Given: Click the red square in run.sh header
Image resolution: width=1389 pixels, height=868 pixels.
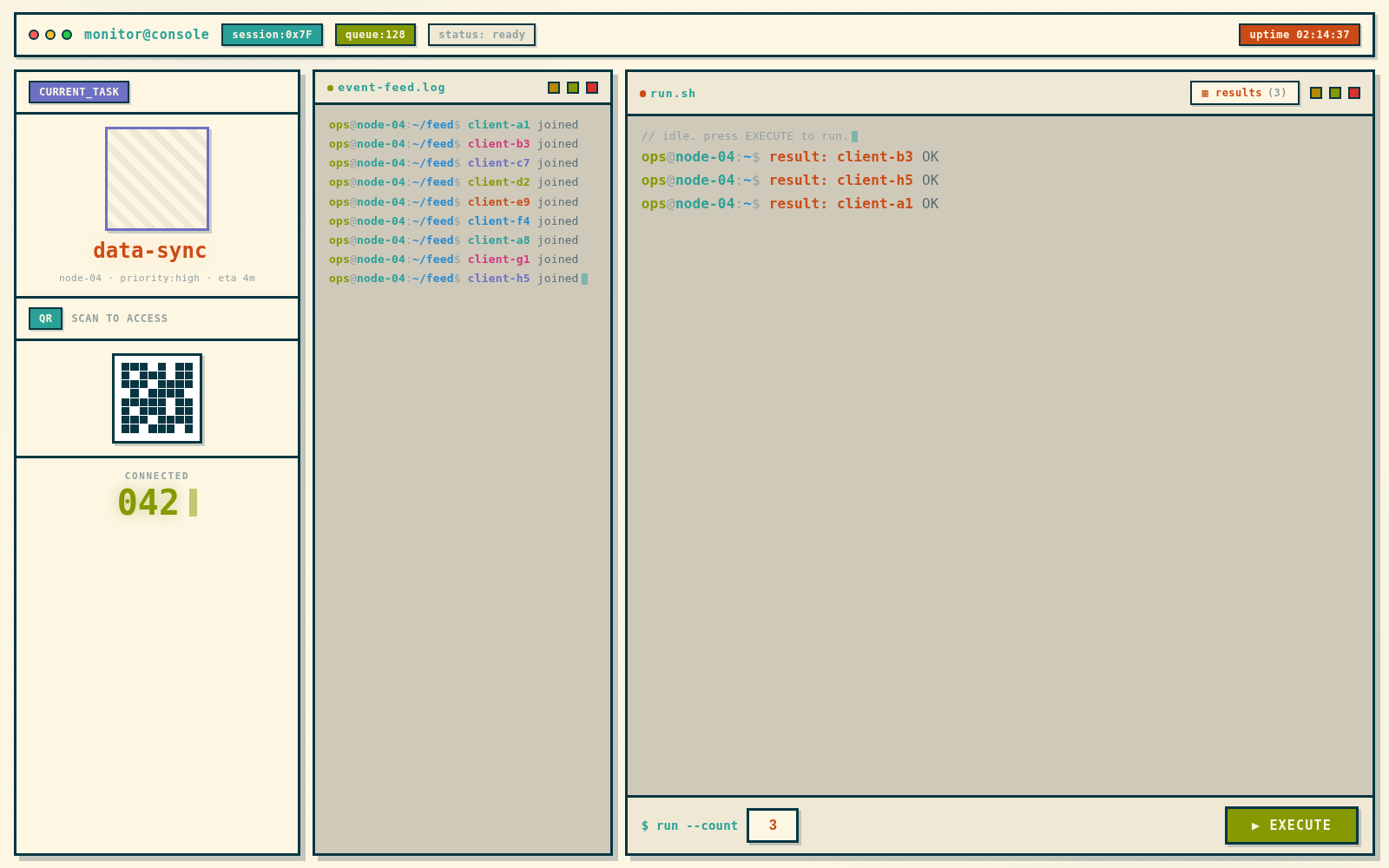Looking at the screenshot, I should pos(1354,93).
